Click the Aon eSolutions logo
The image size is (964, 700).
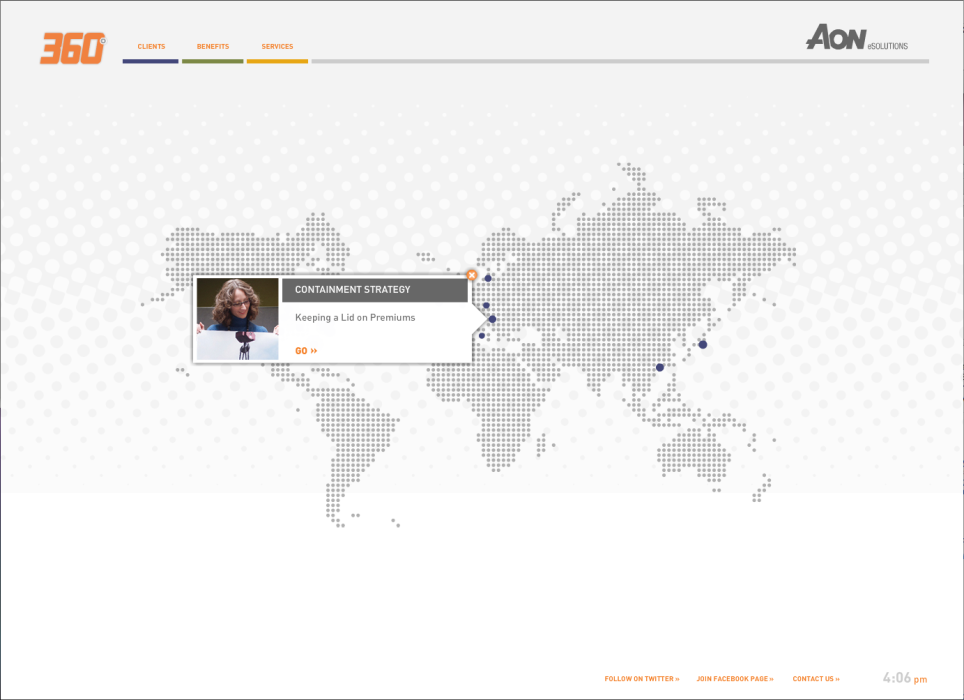[856, 39]
